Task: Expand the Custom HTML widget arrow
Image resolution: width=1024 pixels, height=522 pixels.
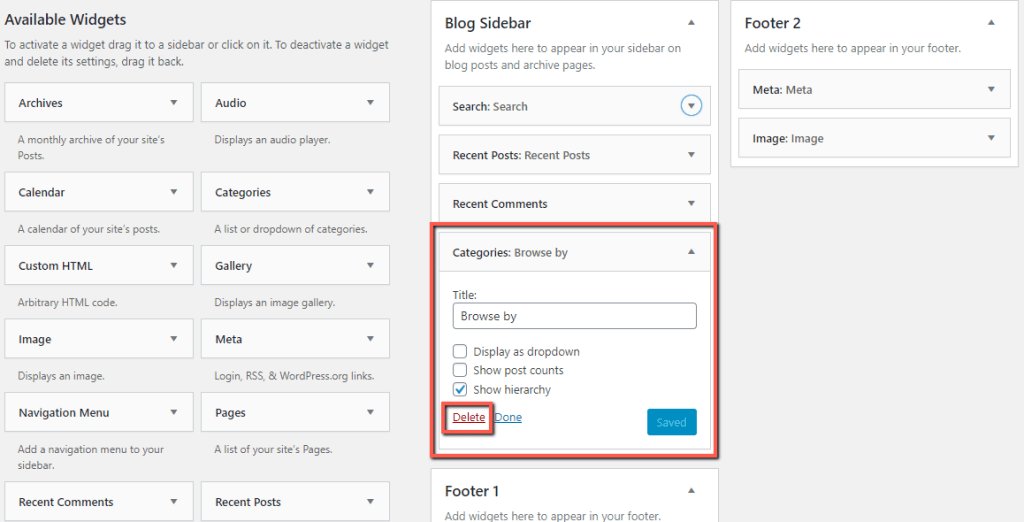Action: point(174,265)
